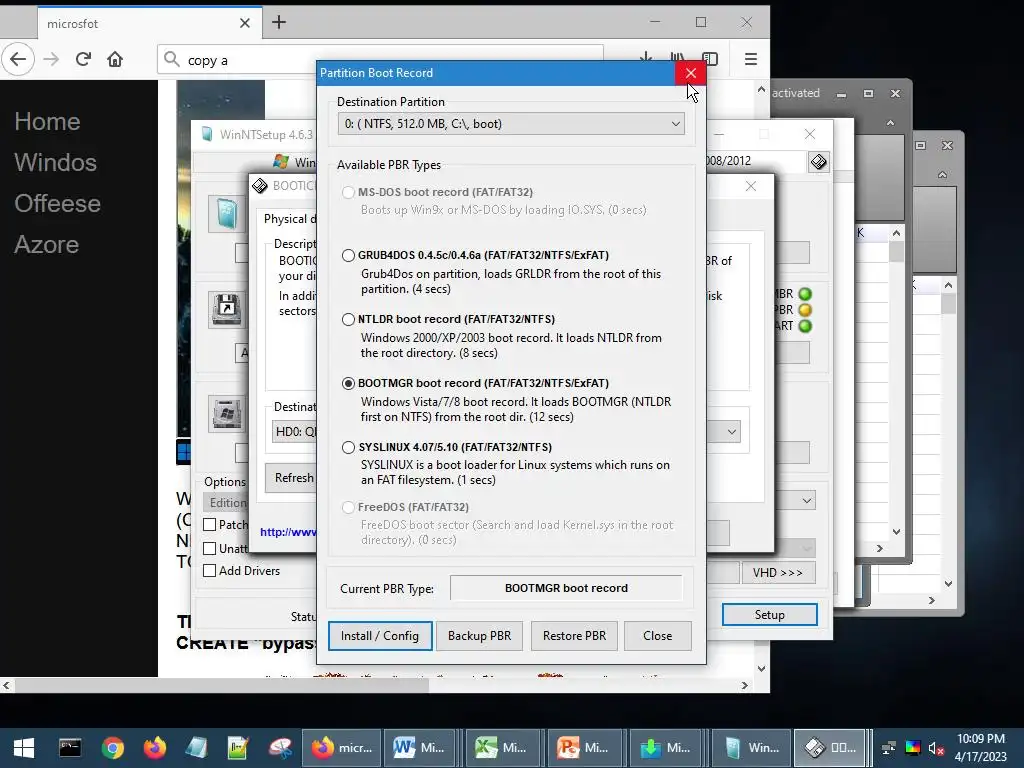This screenshot has width=1024, height=768.
Task: Click boot drive floppy icon in WinNTSetup
Action: point(227,308)
